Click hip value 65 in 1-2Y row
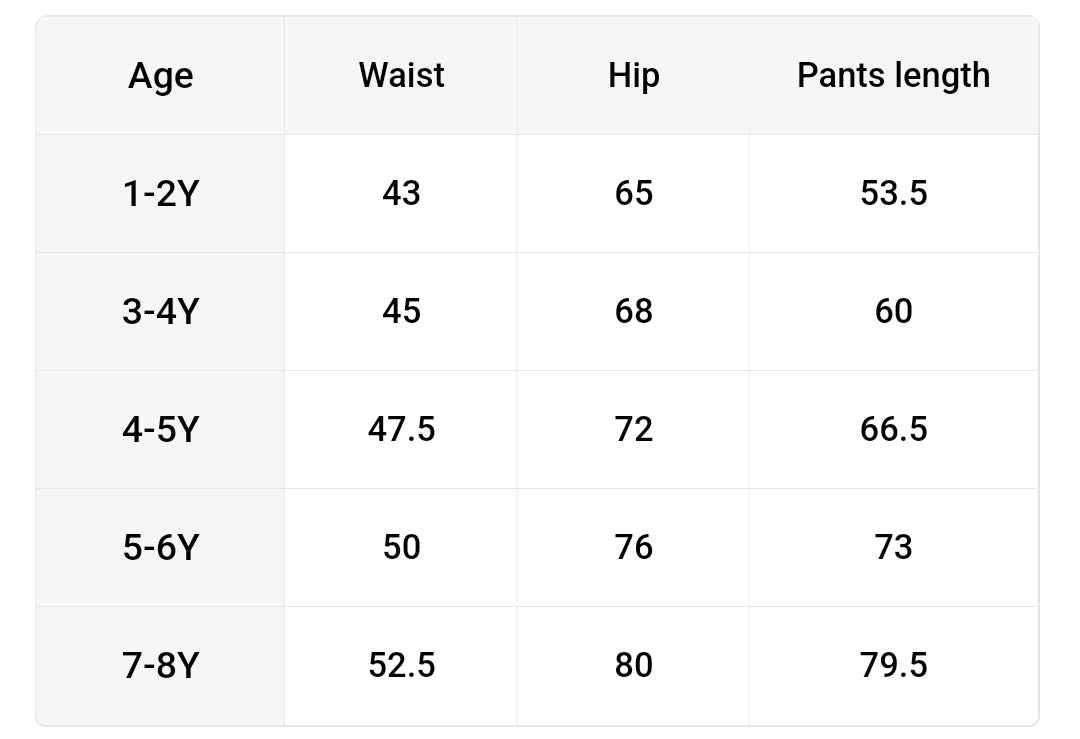 [634, 193]
